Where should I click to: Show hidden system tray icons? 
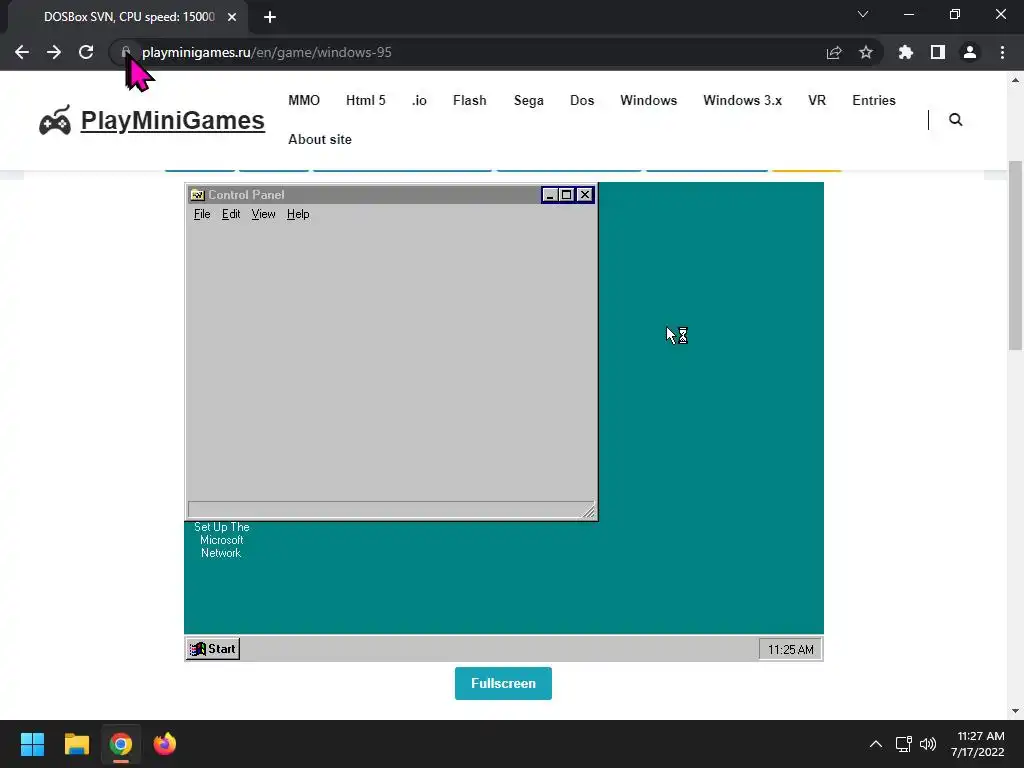[876, 744]
